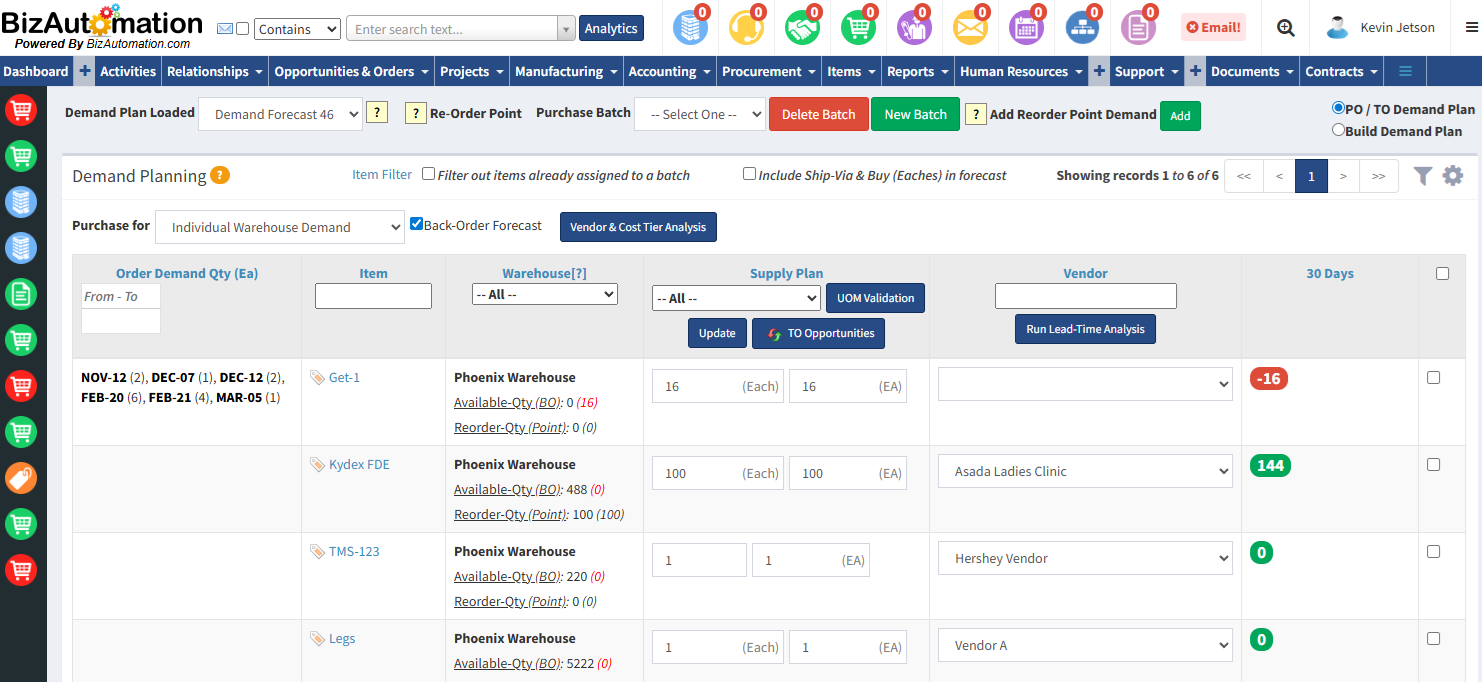Click the help icon before Add Reorder Point Demand
This screenshot has height=682, width=1482.
[x=975, y=114]
